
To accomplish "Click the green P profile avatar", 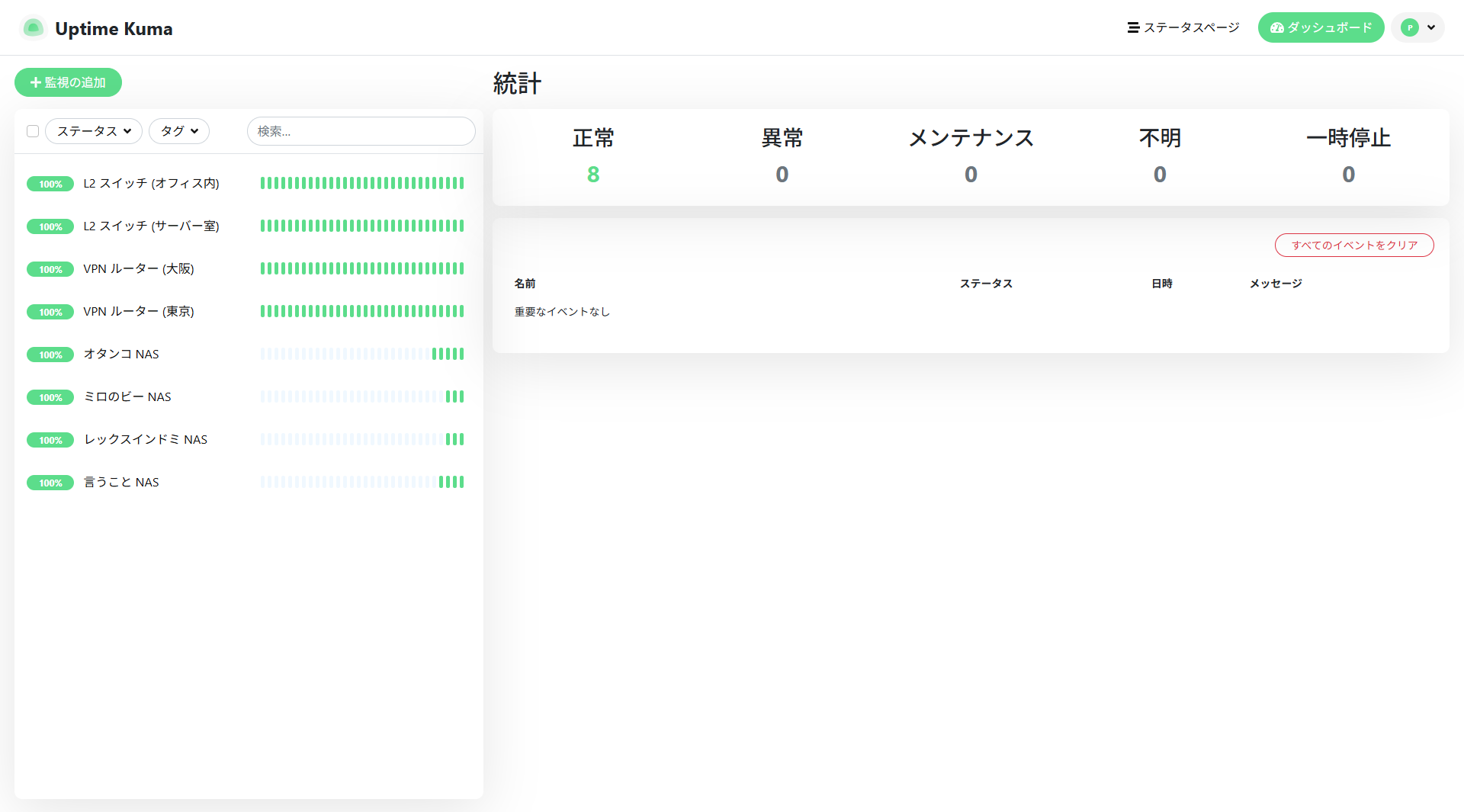I will click(1410, 27).
